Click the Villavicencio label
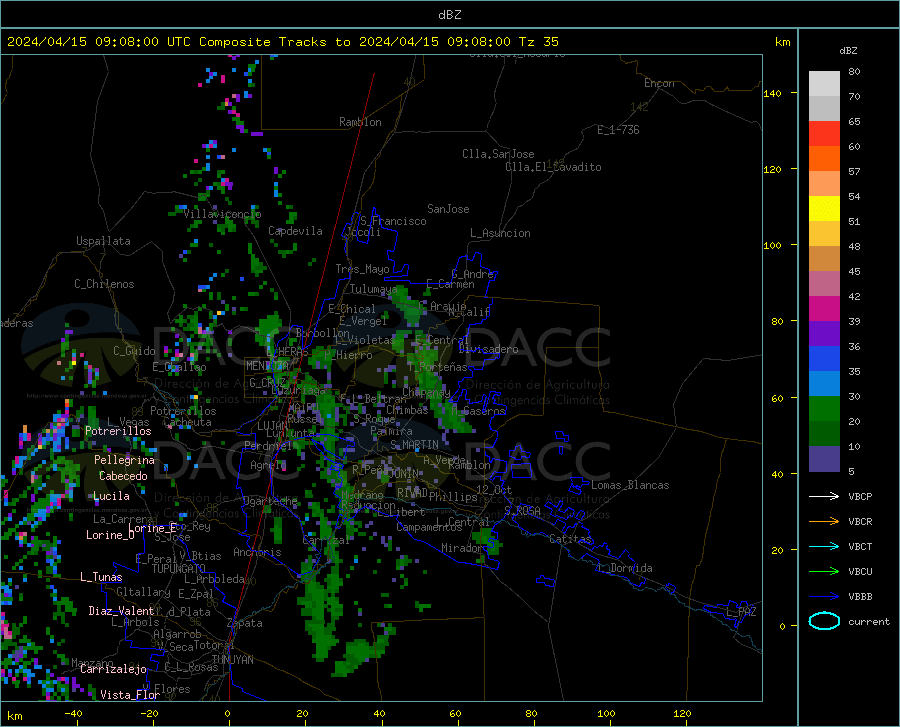This screenshot has width=900, height=727. (x=222, y=214)
